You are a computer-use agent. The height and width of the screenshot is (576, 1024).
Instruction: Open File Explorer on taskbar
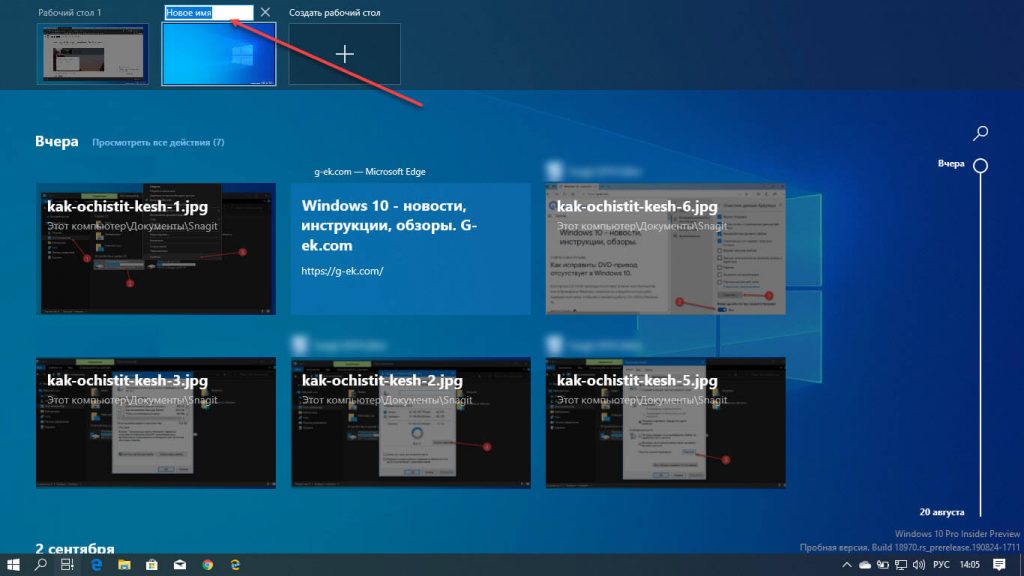124,564
